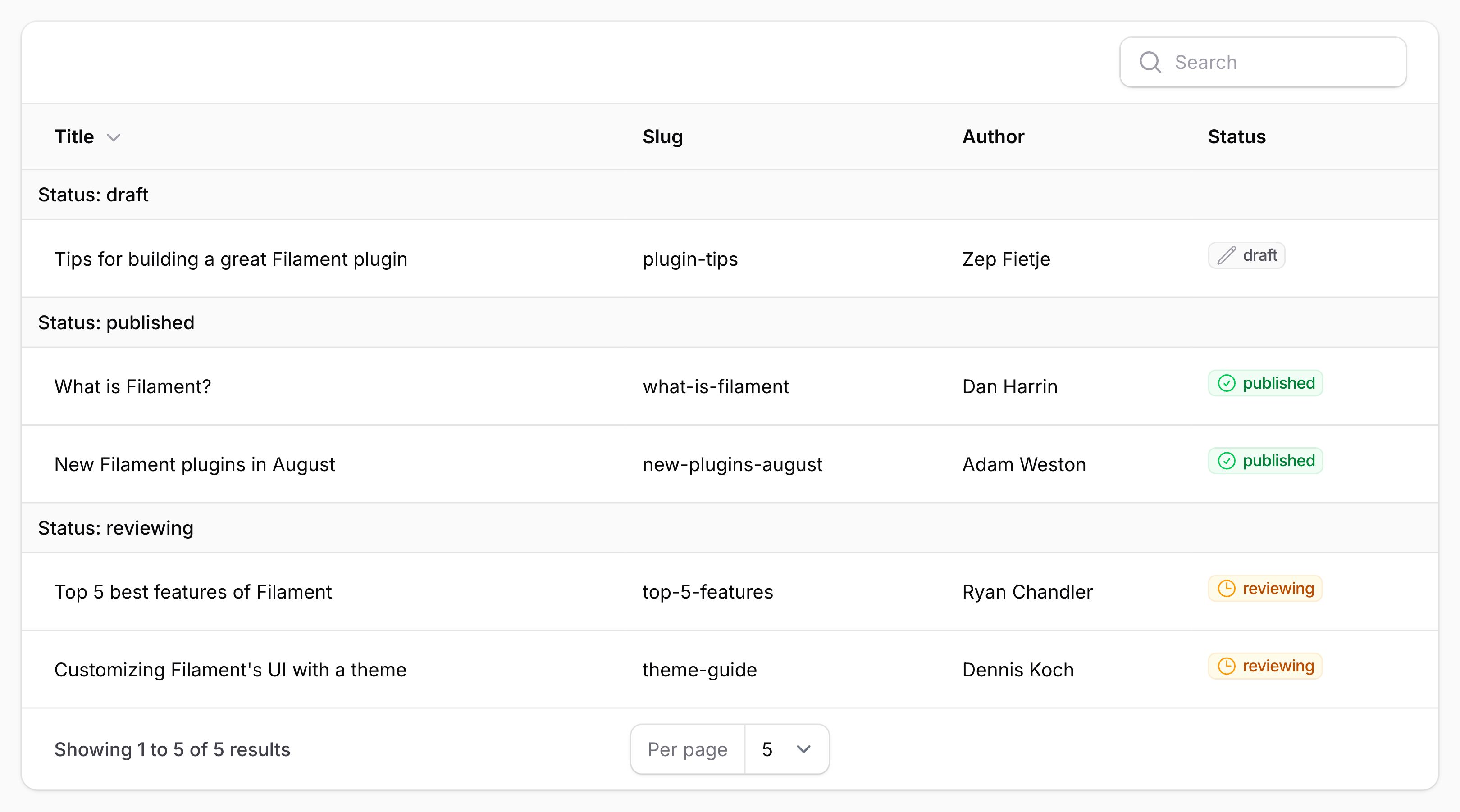
Task: Select the 'Status: draft' group header
Action: [93, 195]
